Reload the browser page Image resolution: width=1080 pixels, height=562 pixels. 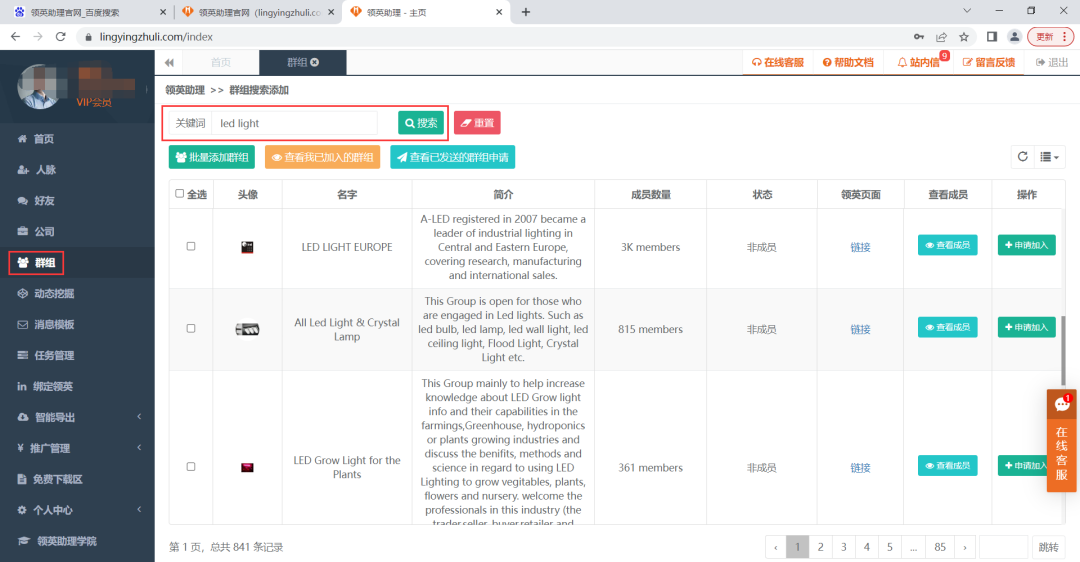pos(61,37)
